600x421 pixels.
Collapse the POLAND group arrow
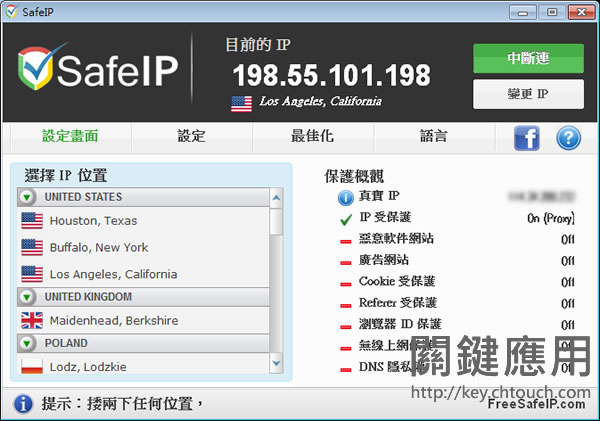click(27, 343)
